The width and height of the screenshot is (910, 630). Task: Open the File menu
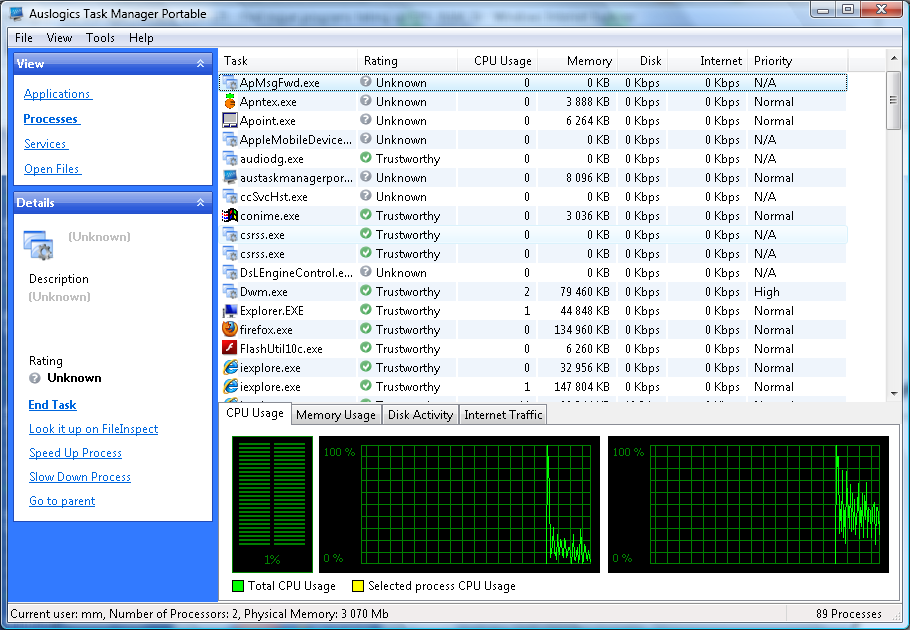coord(24,38)
